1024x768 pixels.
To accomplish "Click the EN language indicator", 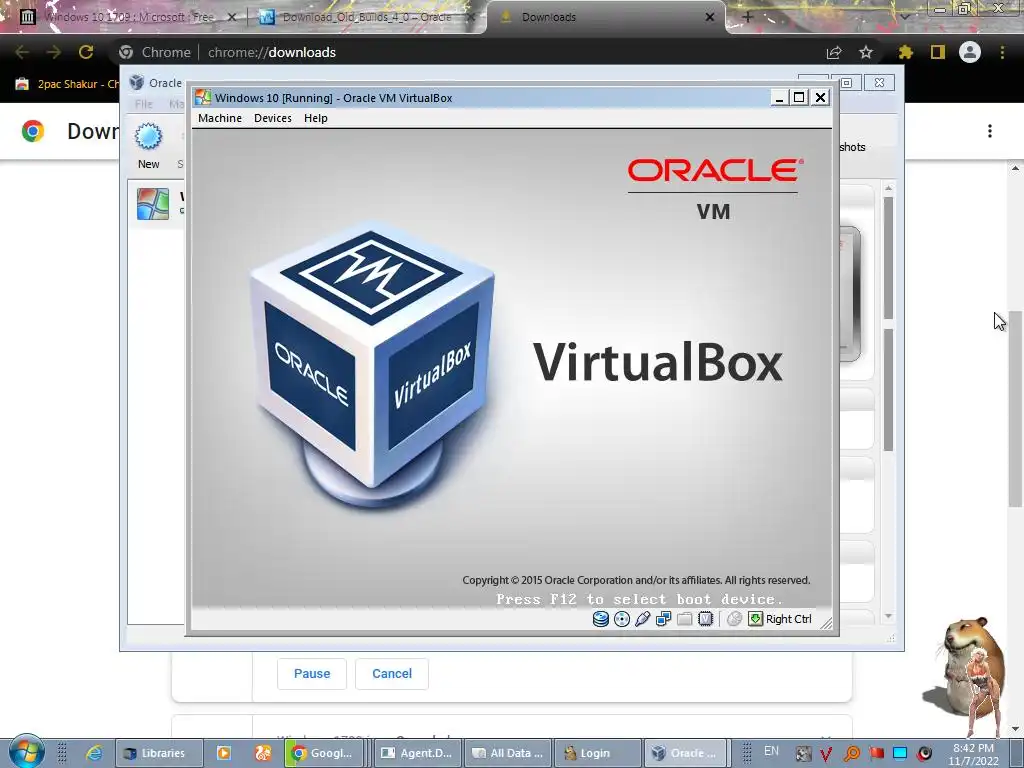I will 771,751.
